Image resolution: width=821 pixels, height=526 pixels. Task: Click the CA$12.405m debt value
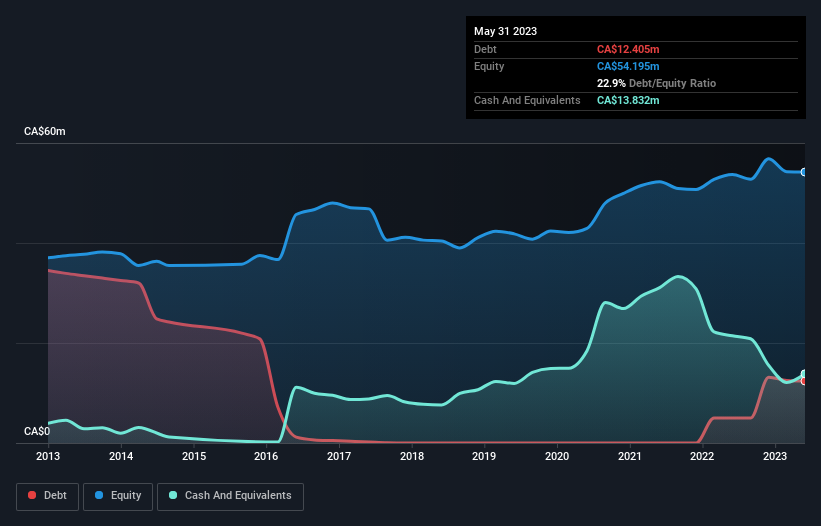[x=628, y=49]
